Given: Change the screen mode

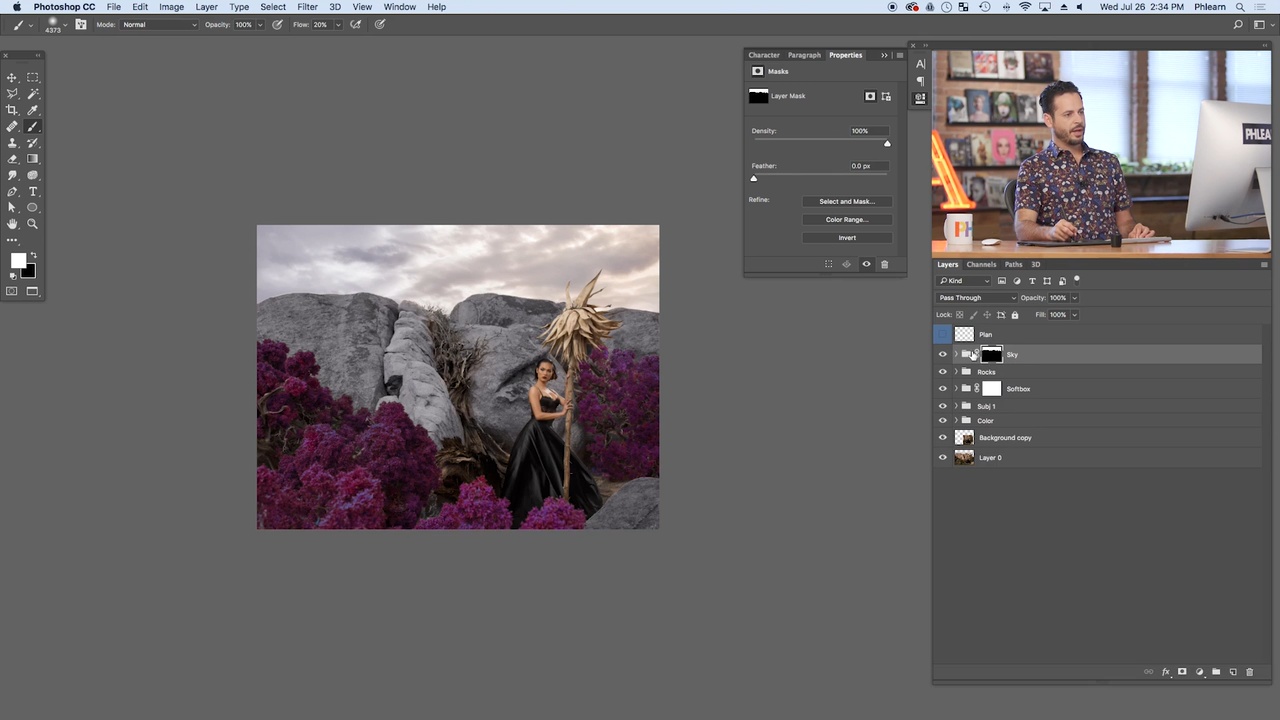Looking at the screenshot, I should click(x=32, y=291).
